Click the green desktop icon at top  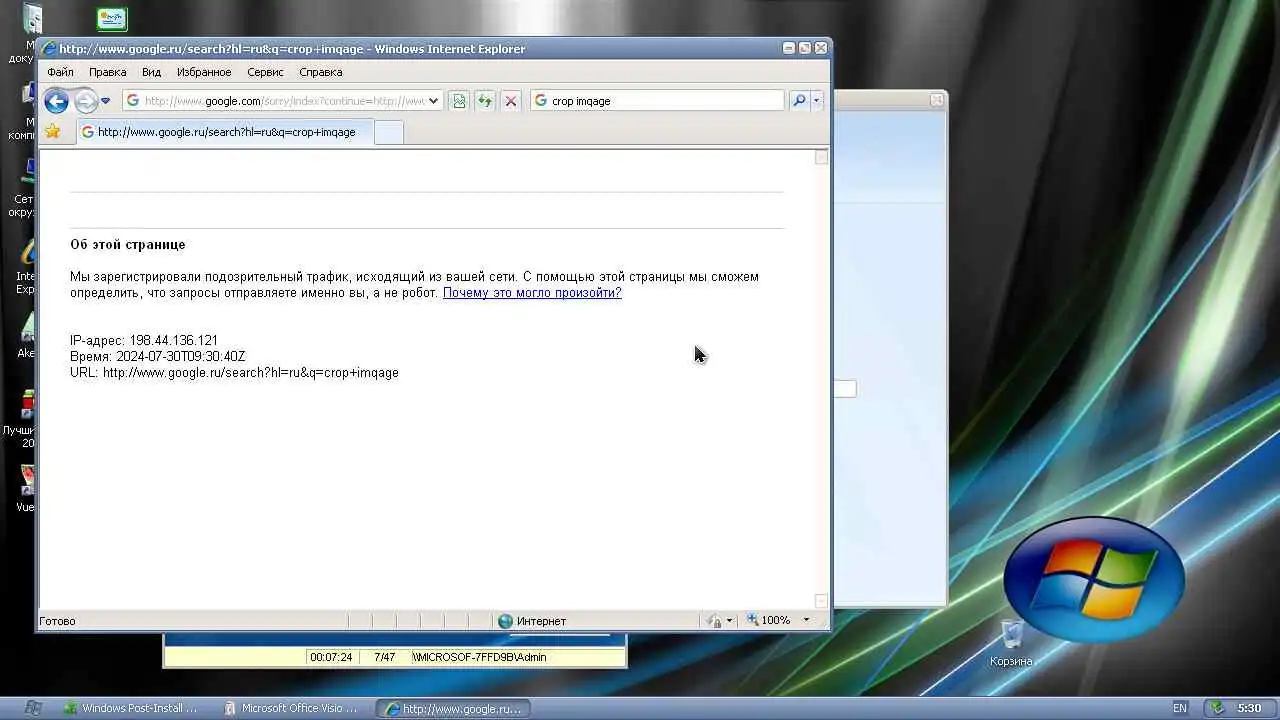tap(112, 18)
